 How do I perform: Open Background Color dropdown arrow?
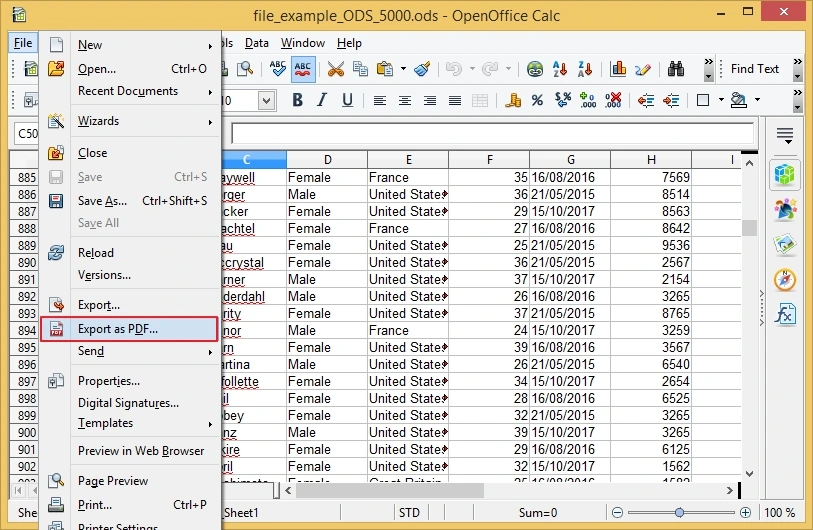[x=758, y=100]
